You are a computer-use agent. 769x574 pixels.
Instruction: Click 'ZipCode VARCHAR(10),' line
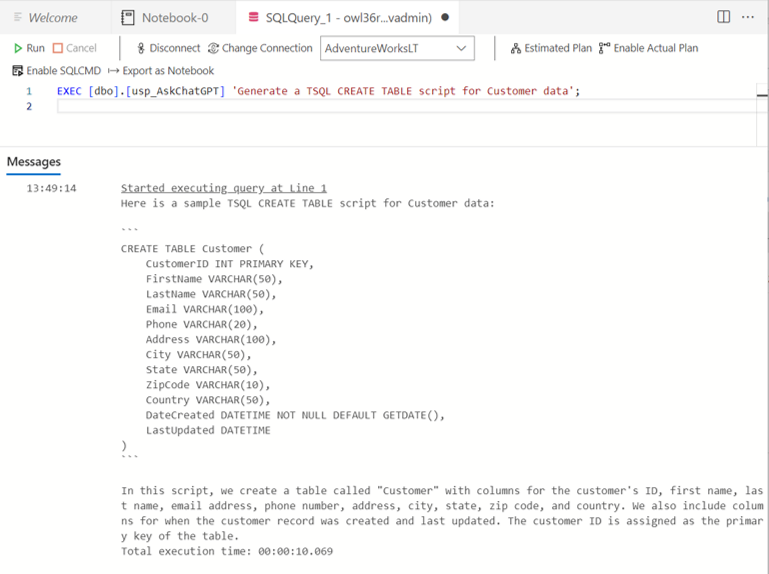point(208,385)
